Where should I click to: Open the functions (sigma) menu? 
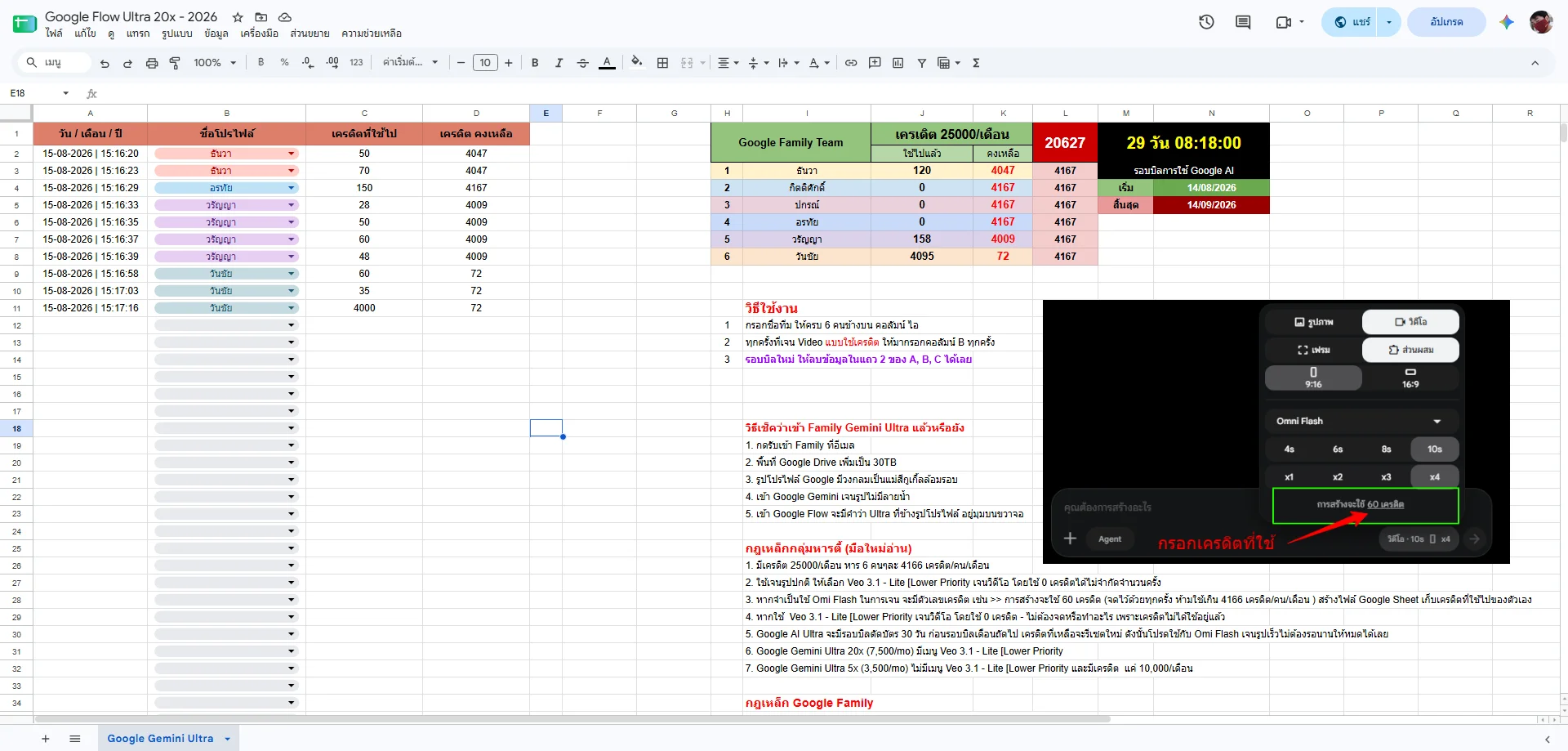pos(976,63)
